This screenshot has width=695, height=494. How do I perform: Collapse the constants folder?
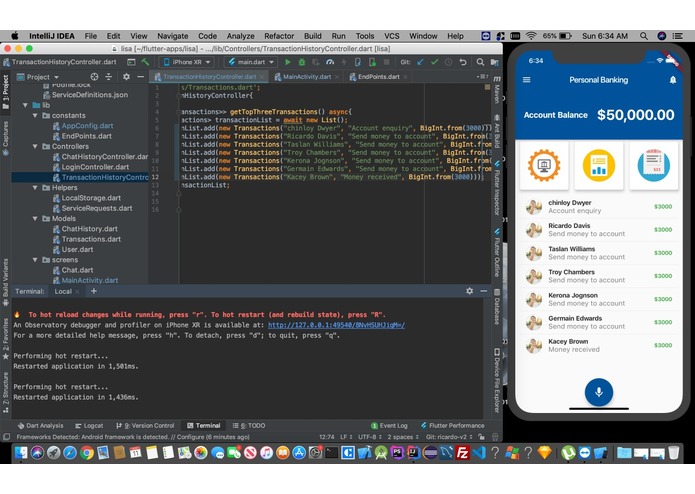point(35,115)
